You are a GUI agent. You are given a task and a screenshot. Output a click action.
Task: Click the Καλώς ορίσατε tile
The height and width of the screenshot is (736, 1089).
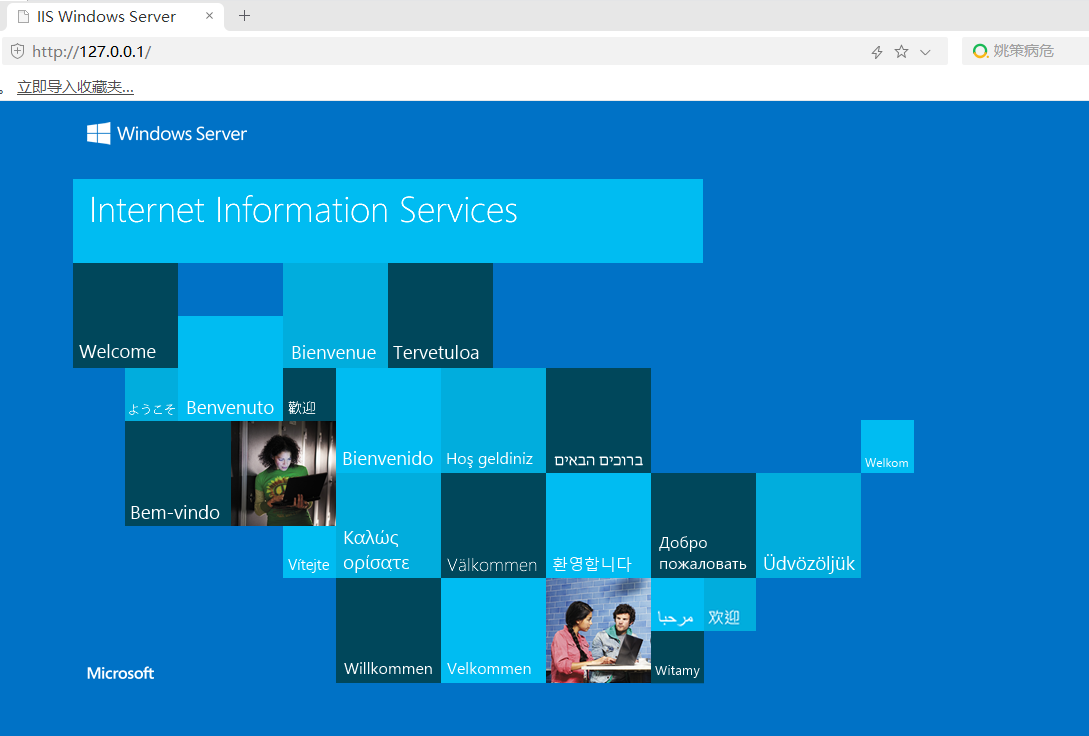(388, 526)
